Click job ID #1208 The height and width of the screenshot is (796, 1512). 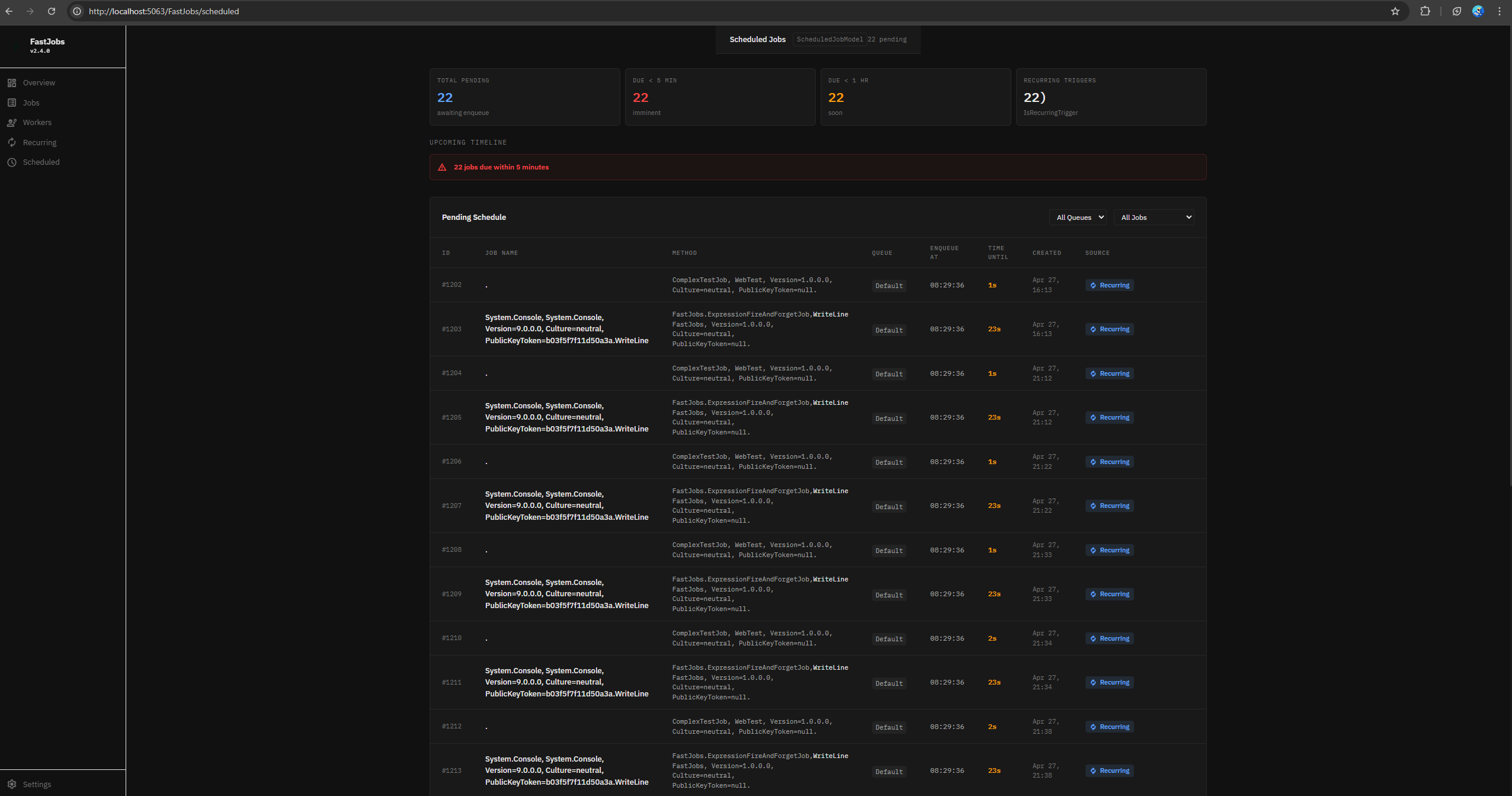(451, 550)
